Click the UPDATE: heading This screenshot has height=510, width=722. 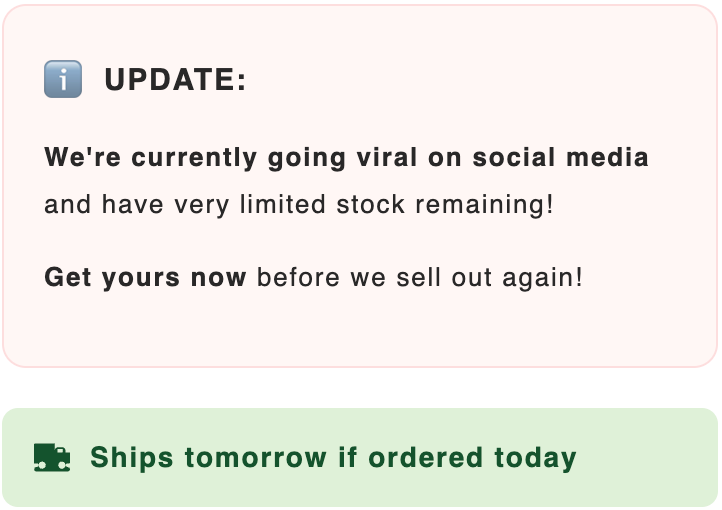pyautogui.click(x=175, y=80)
